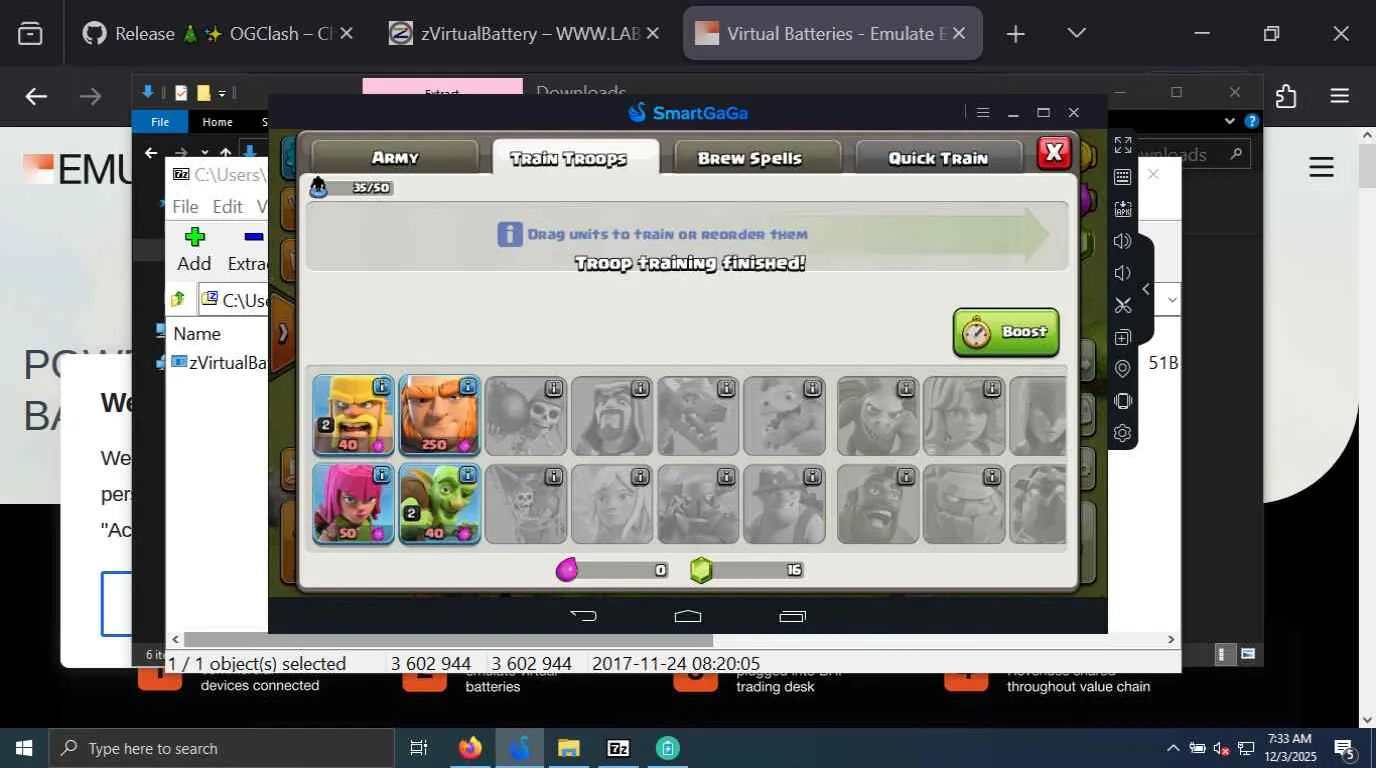
Task: Switch to the Release OGClash browser tab
Action: click(218, 33)
